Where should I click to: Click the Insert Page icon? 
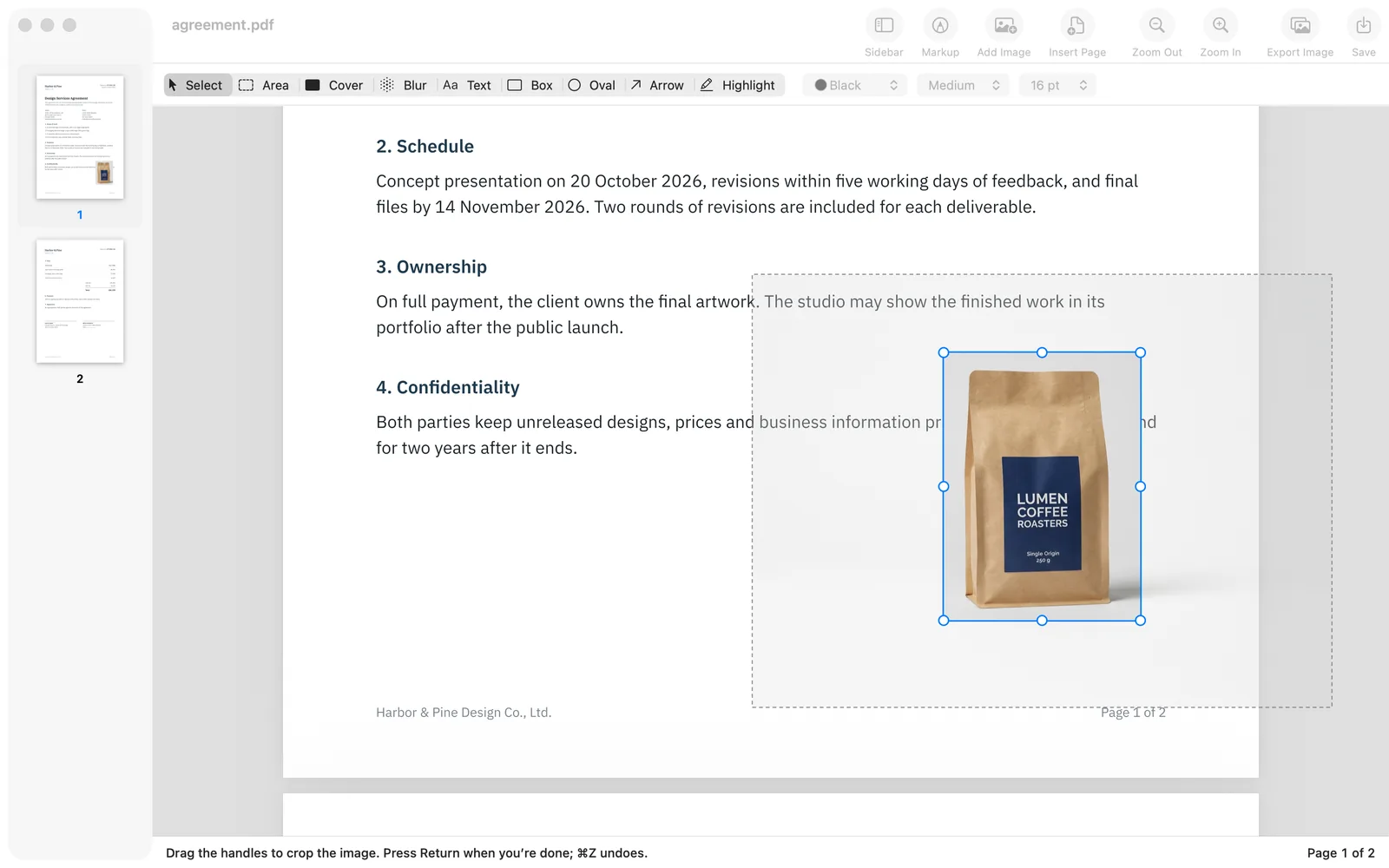(x=1076, y=26)
